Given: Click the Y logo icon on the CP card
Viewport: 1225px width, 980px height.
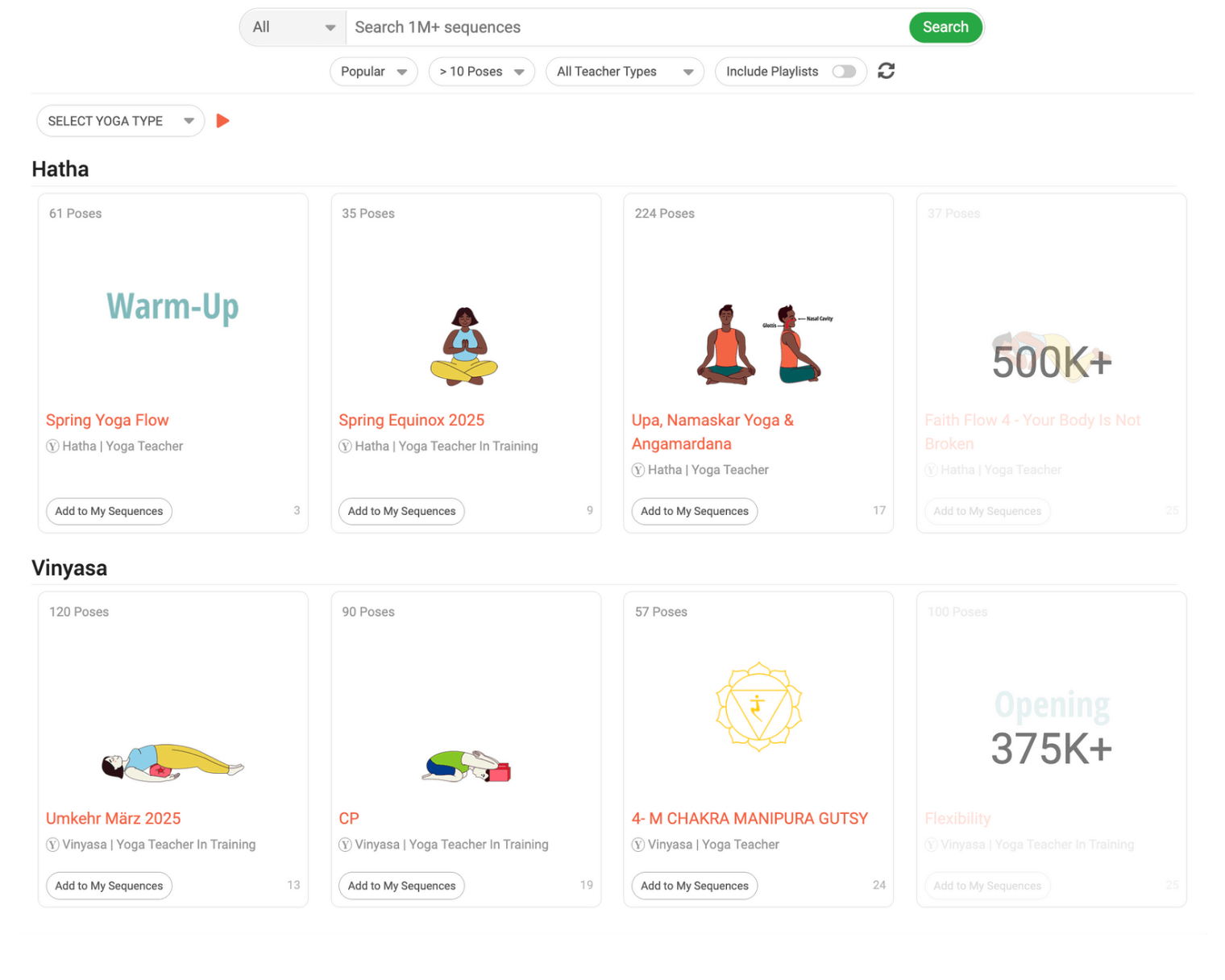Looking at the screenshot, I should [345, 845].
